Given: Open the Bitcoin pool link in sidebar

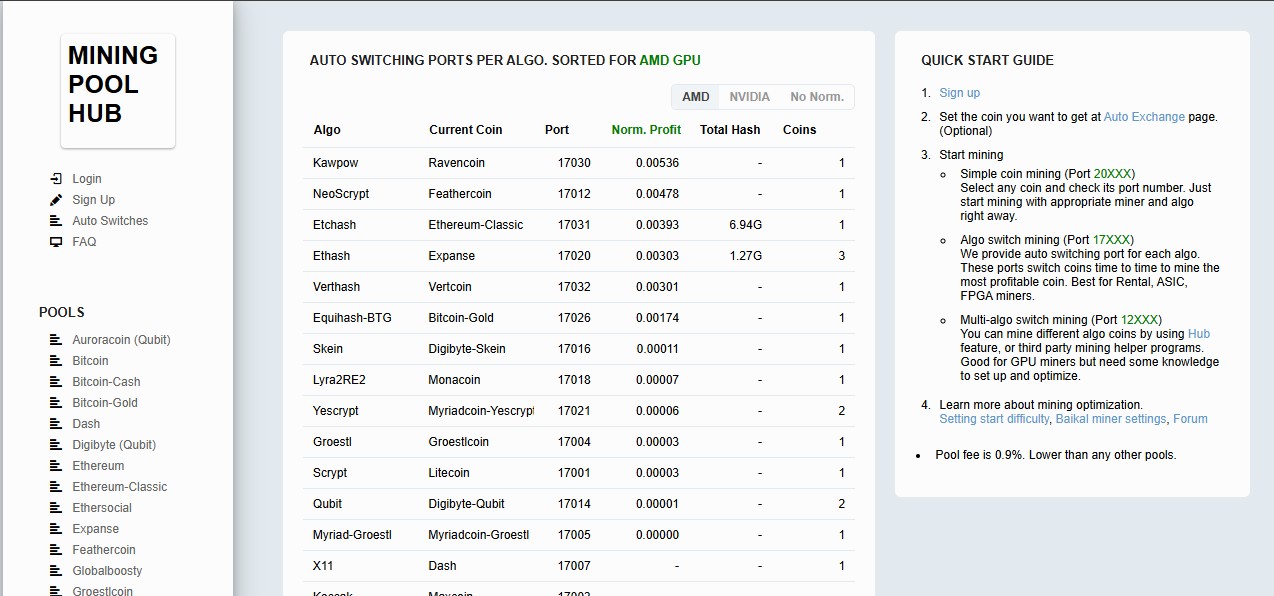Looking at the screenshot, I should click(90, 360).
